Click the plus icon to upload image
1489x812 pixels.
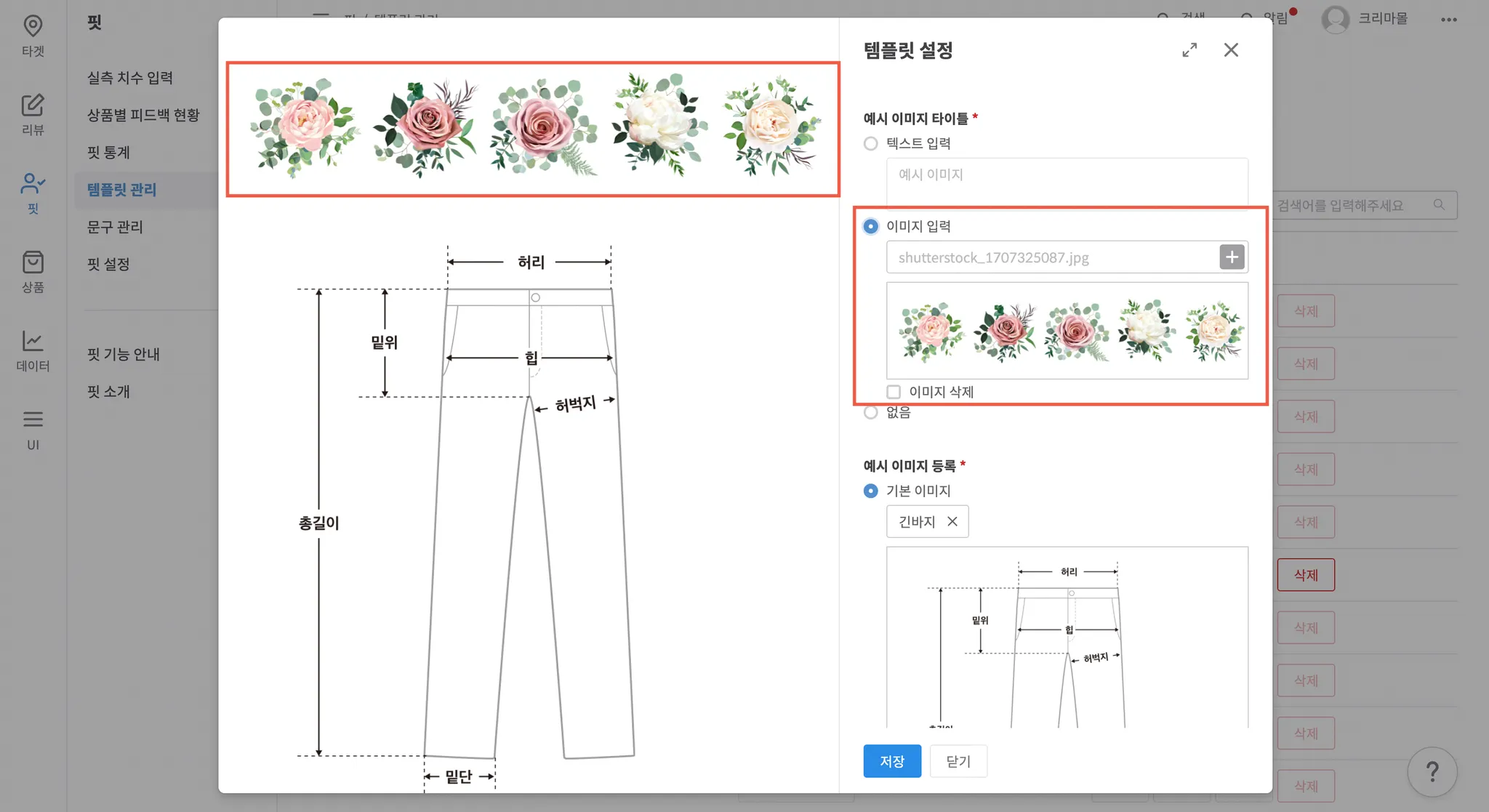(1232, 257)
